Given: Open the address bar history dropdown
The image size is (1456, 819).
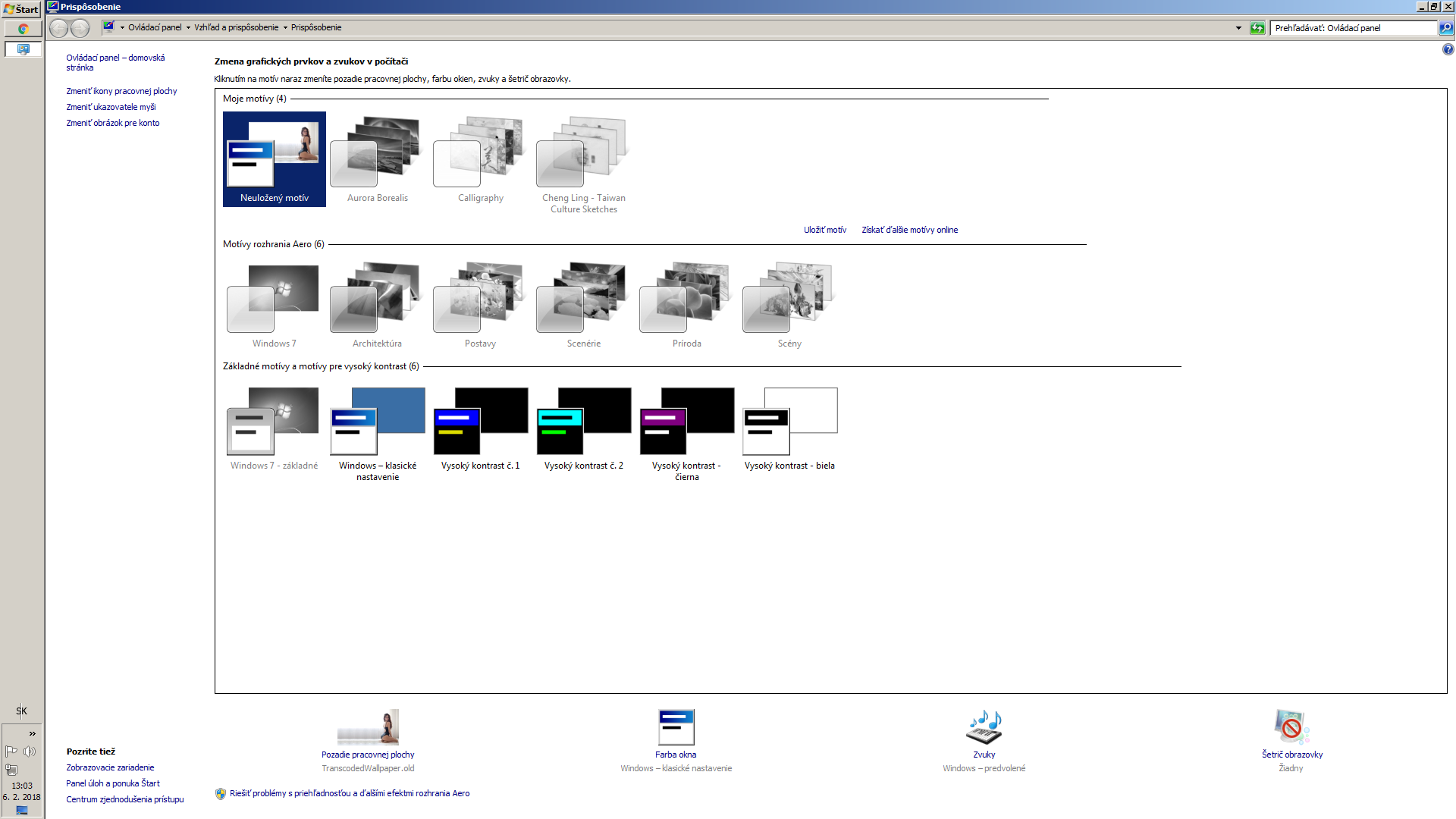Looking at the screenshot, I should 1238,28.
